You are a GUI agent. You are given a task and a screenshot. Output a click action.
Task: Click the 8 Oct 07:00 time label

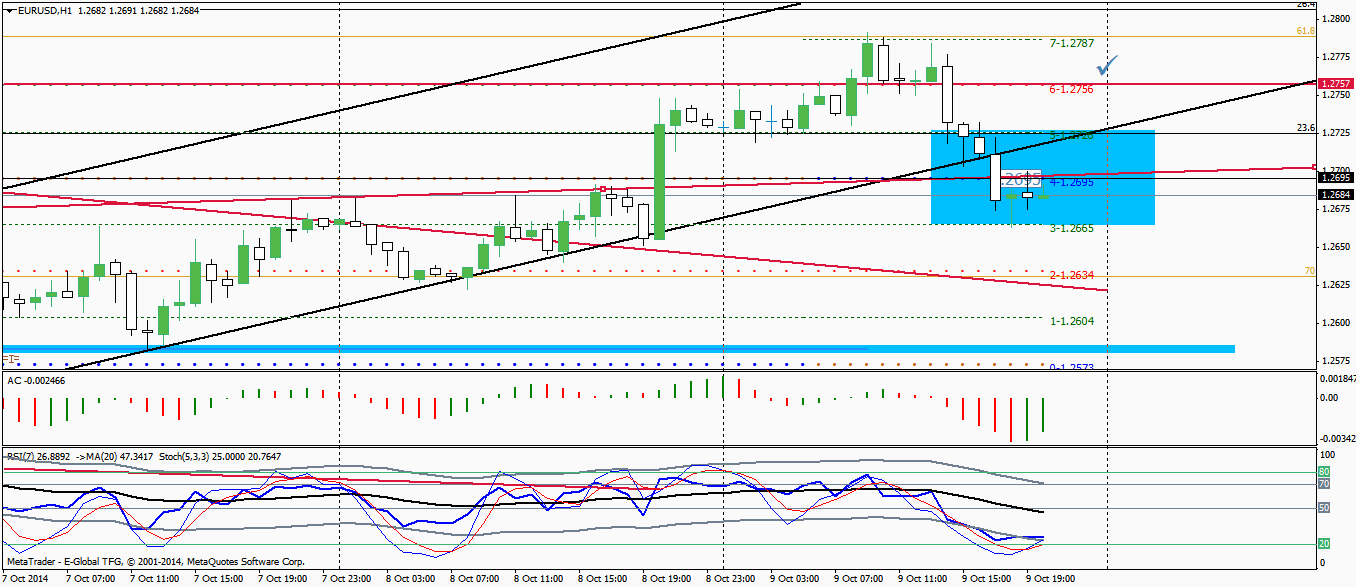[x=475, y=578]
